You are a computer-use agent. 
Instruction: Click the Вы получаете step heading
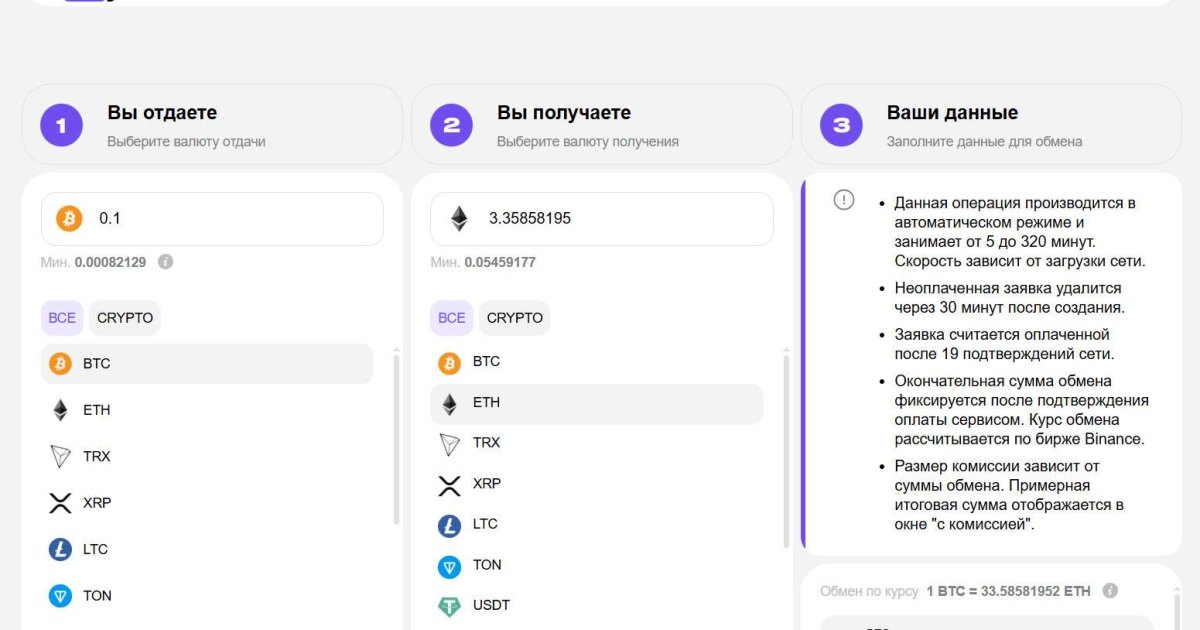click(564, 113)
